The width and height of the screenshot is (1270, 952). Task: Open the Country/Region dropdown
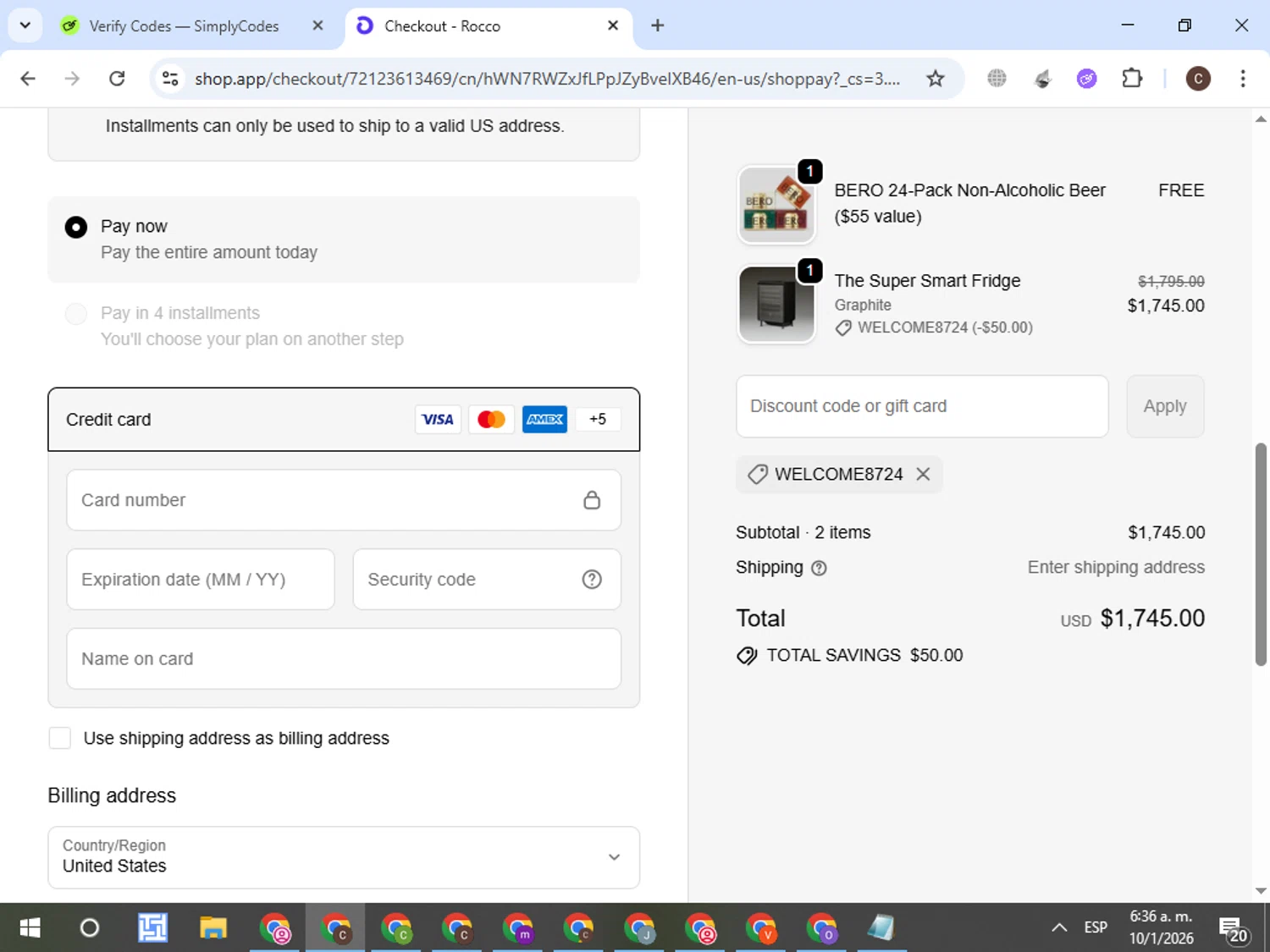344,857
